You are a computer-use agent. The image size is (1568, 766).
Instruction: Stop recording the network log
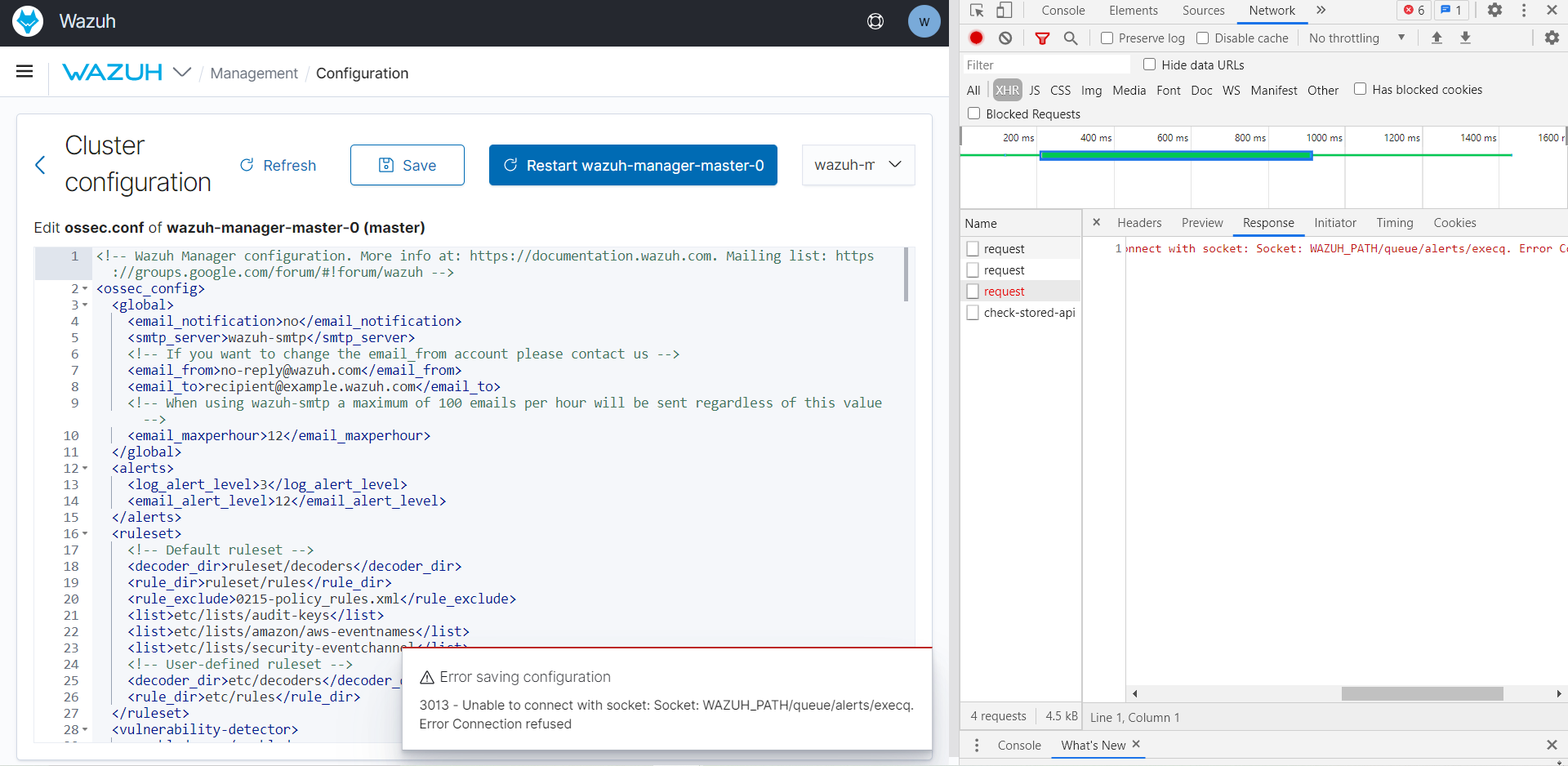pos(977,38)
